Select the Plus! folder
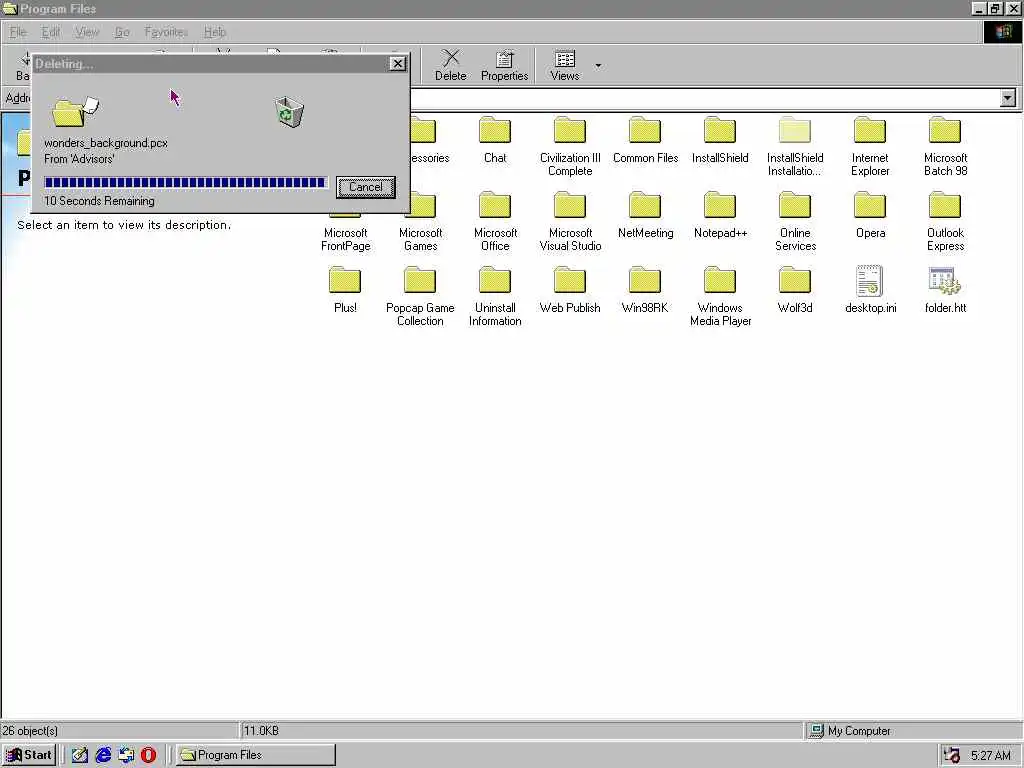 [345, 291]
